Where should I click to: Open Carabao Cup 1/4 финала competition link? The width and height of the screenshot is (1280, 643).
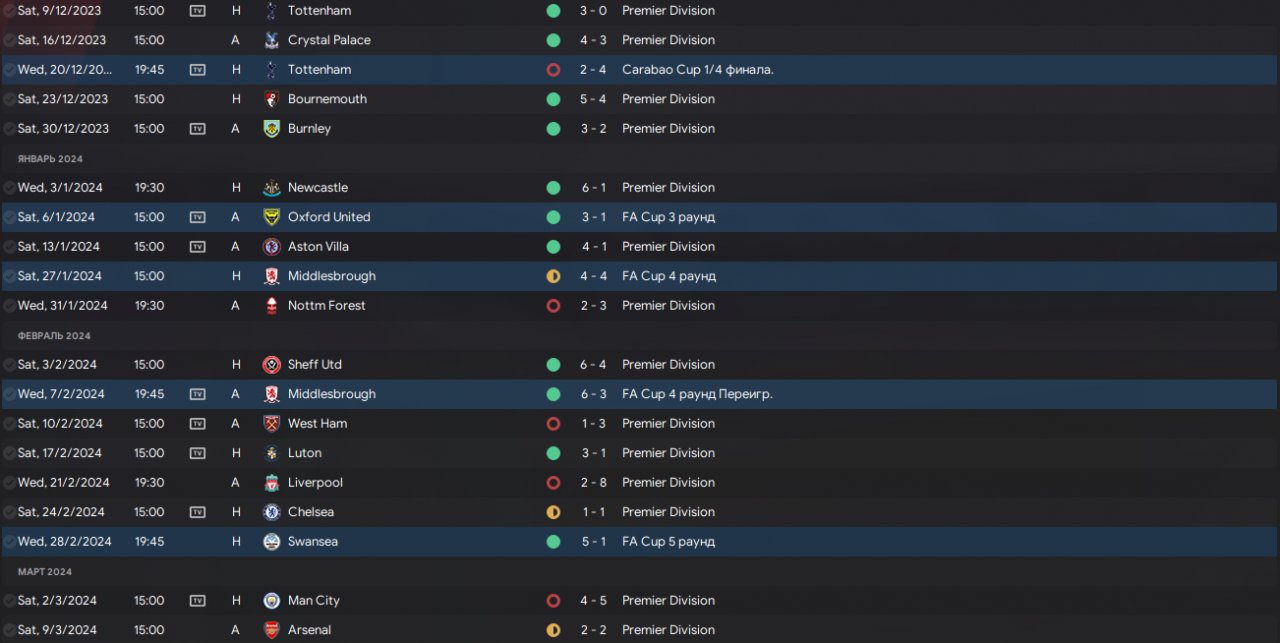tap(698, 70)
